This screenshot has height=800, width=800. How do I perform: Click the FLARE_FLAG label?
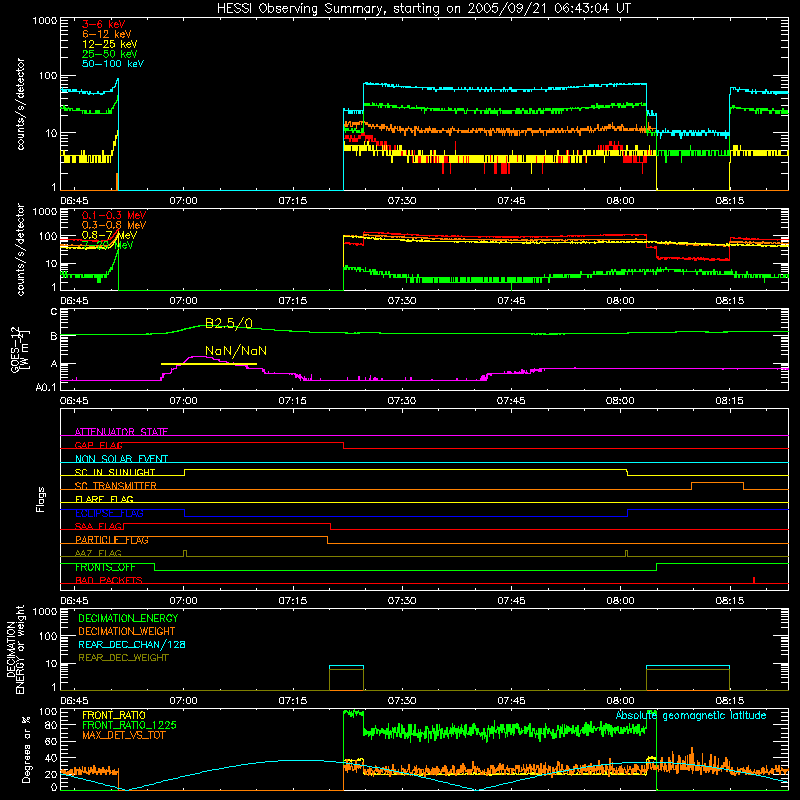coord(104,499)
